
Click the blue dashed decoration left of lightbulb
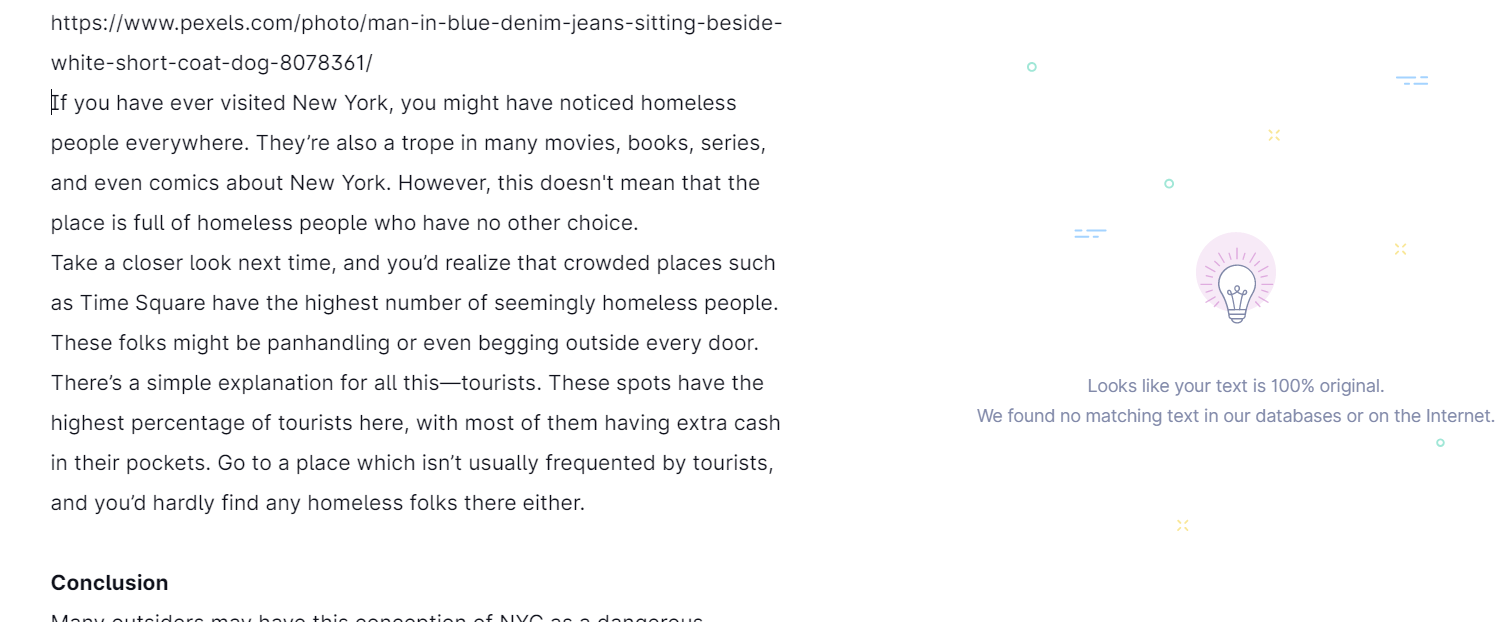[x=1090, y=233]
